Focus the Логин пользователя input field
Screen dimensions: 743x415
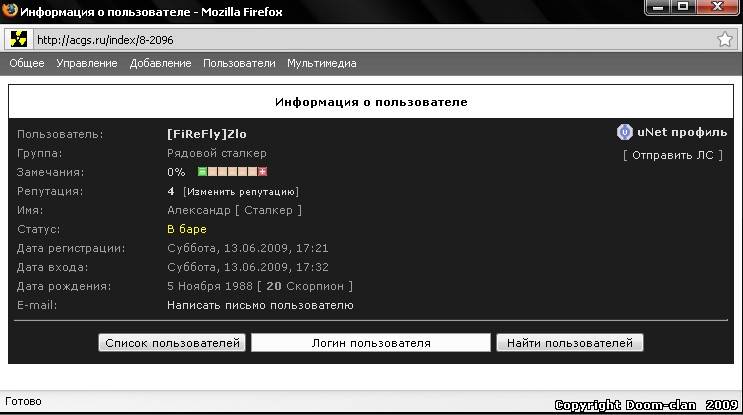pos(371,343)
